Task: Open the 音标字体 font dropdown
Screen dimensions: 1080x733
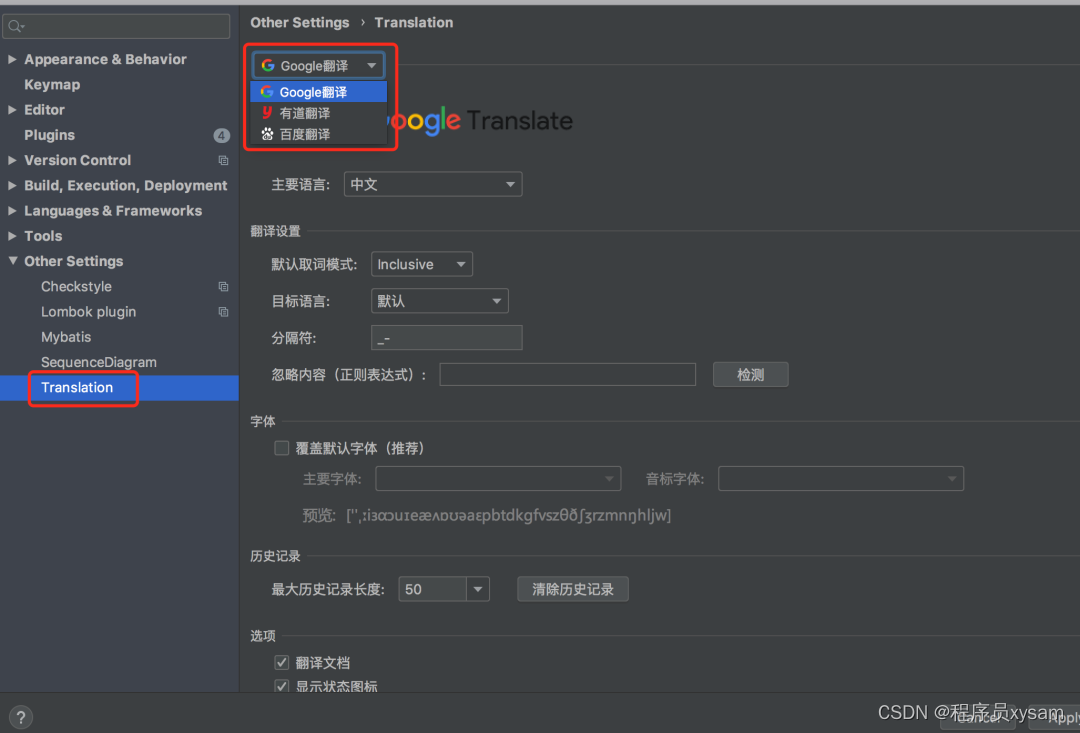Action: tap(840, 479)
